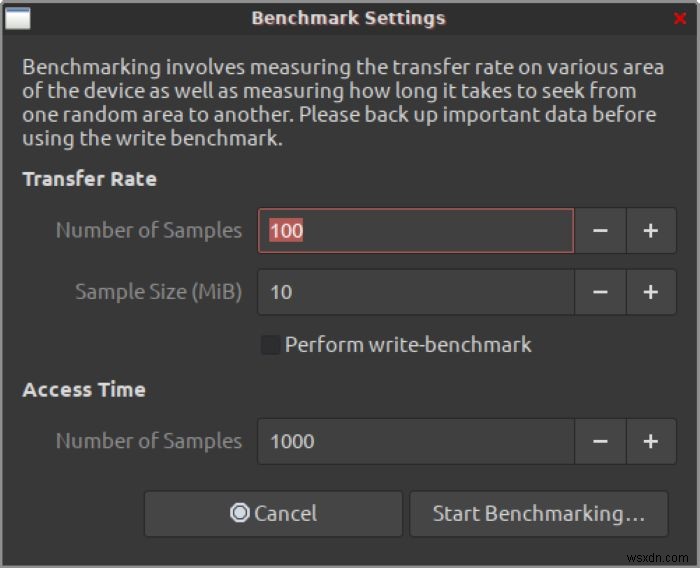This screenshot has height=568, width=700.
Task: Click Start Benchmarking button
Action: (x=538, y=513)
